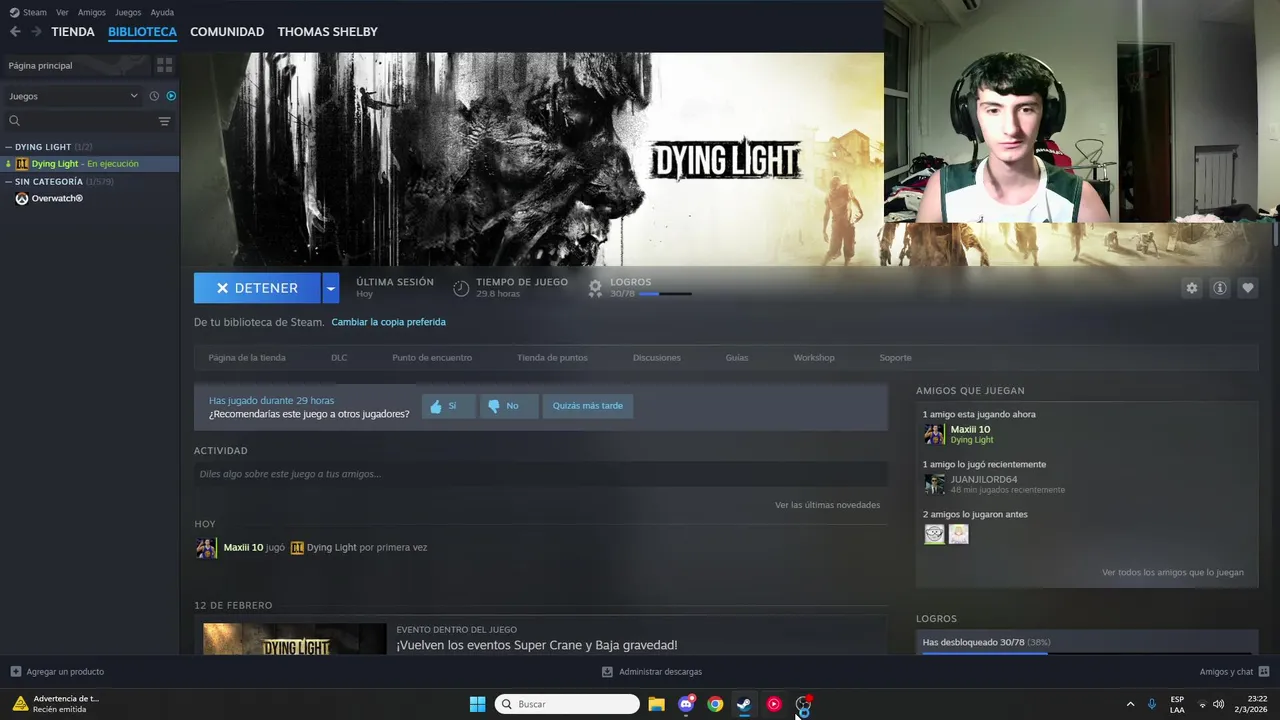The width and height of the screenshot is (1280, 720).
Task: Open launch options arrow beside DETENER
Action: 331,288
